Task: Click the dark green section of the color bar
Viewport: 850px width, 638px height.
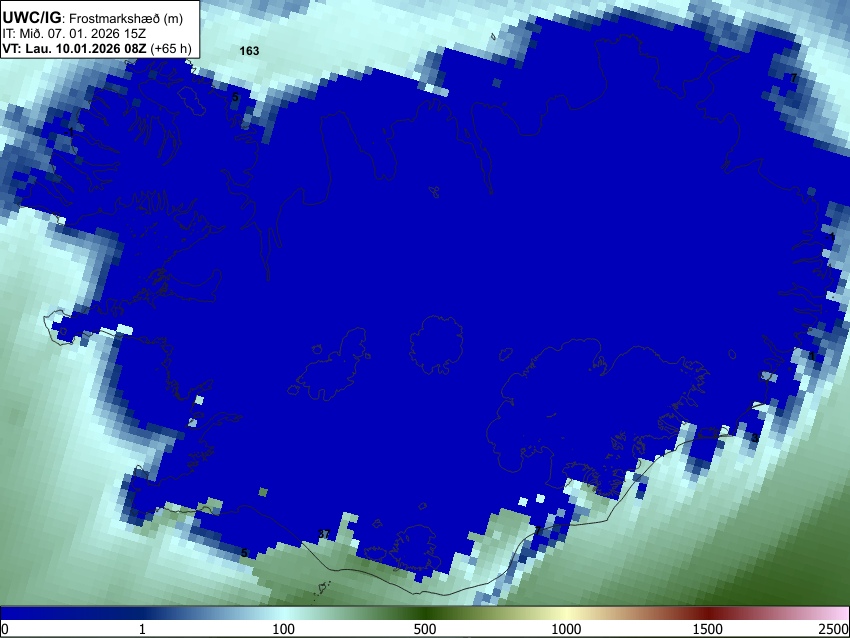Action: 425,614
